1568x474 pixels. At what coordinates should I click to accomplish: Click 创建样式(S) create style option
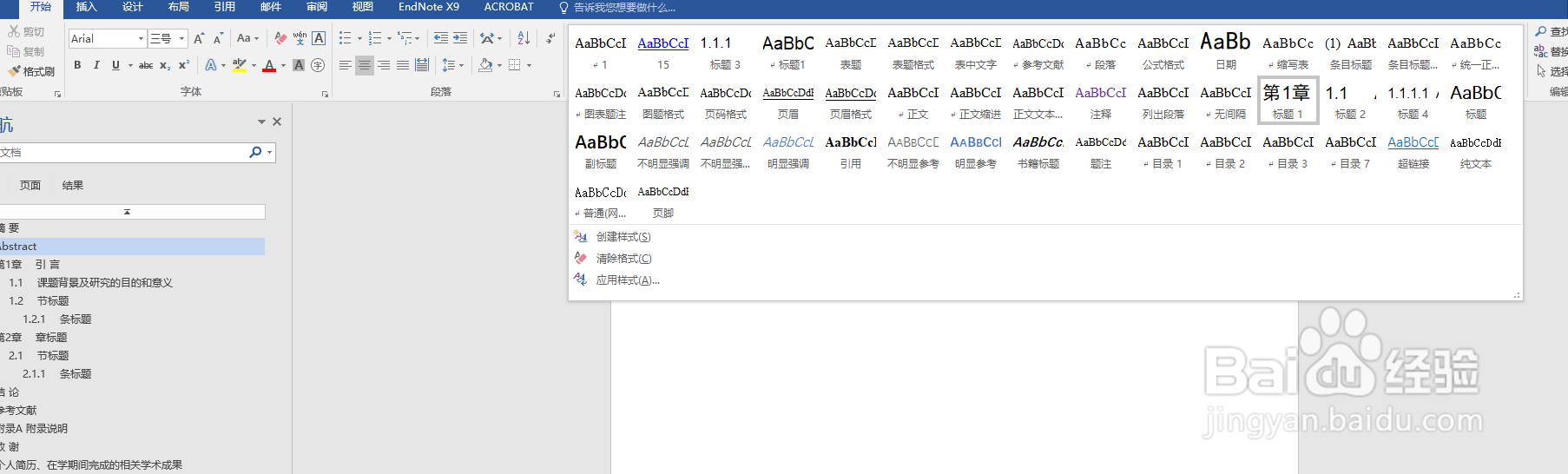click(x=623, y=237)
